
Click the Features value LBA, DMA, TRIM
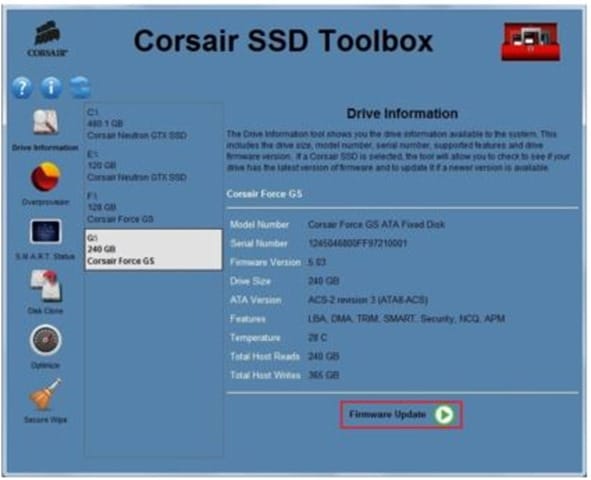coord(406,319)
